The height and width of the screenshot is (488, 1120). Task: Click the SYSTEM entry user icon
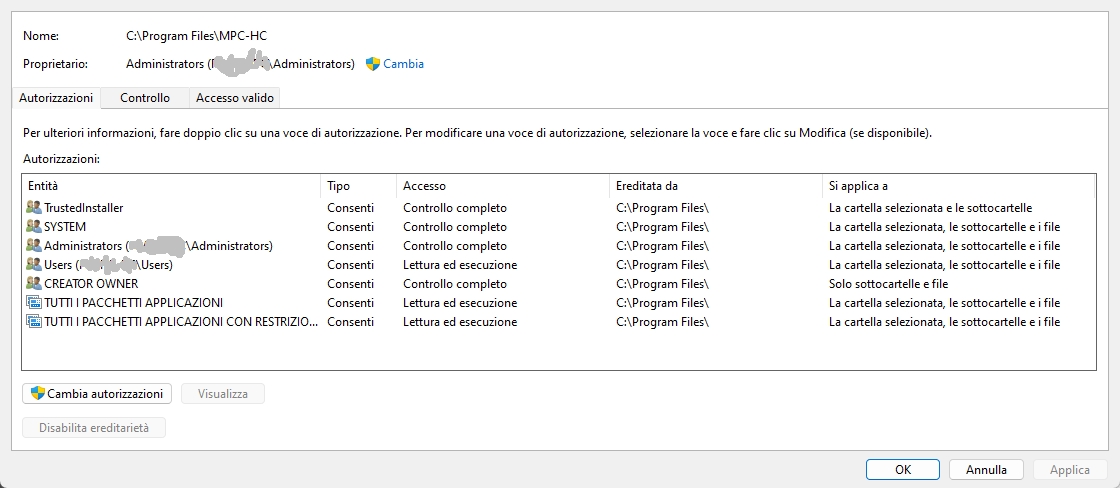[x=34, y=226]
